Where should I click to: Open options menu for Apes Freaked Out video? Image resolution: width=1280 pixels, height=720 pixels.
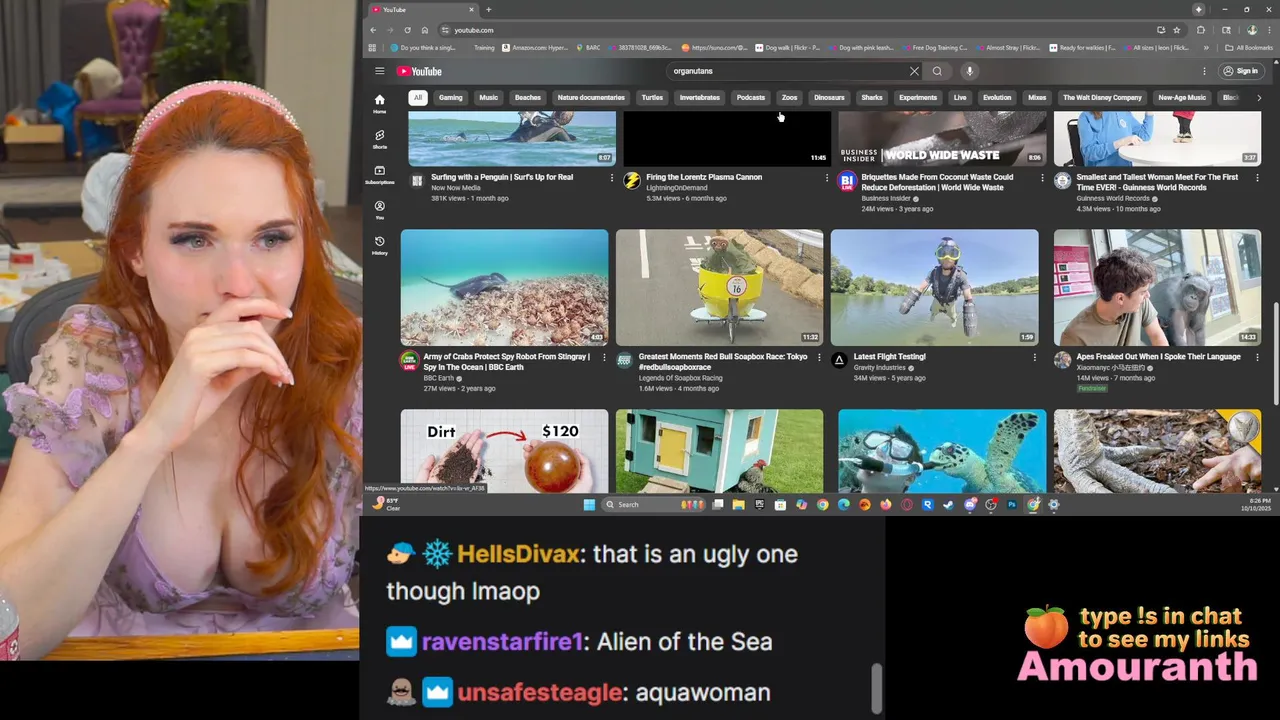pyautogui.click(x=1257, y=357)
